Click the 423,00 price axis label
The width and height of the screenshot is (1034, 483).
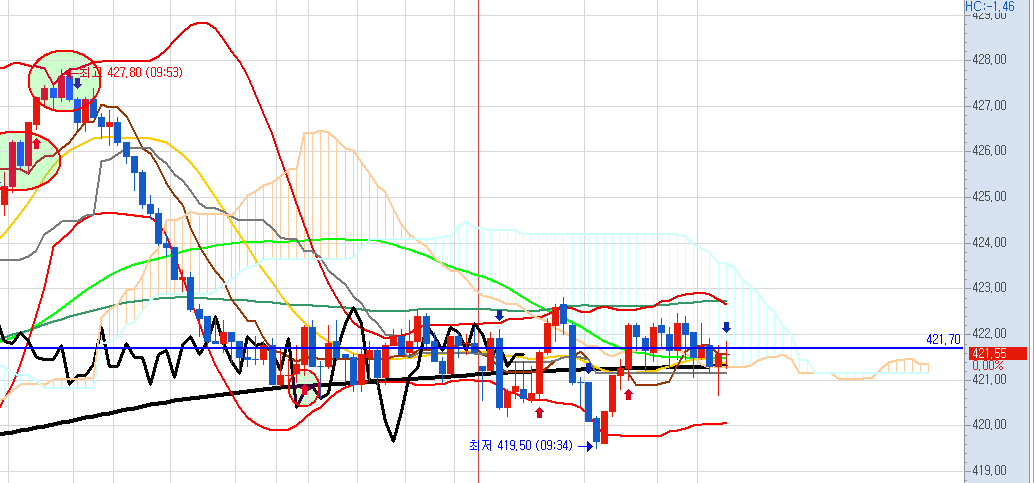[x=990, y=288]
